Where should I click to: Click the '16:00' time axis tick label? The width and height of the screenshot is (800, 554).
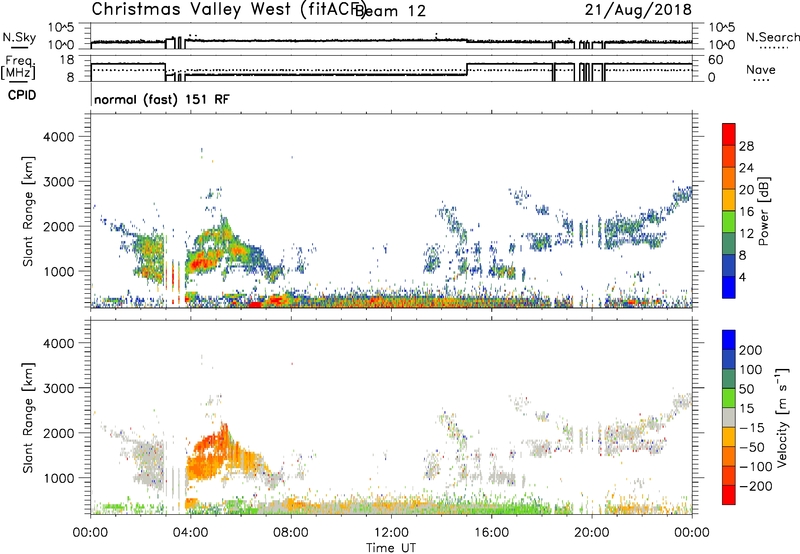491,533
